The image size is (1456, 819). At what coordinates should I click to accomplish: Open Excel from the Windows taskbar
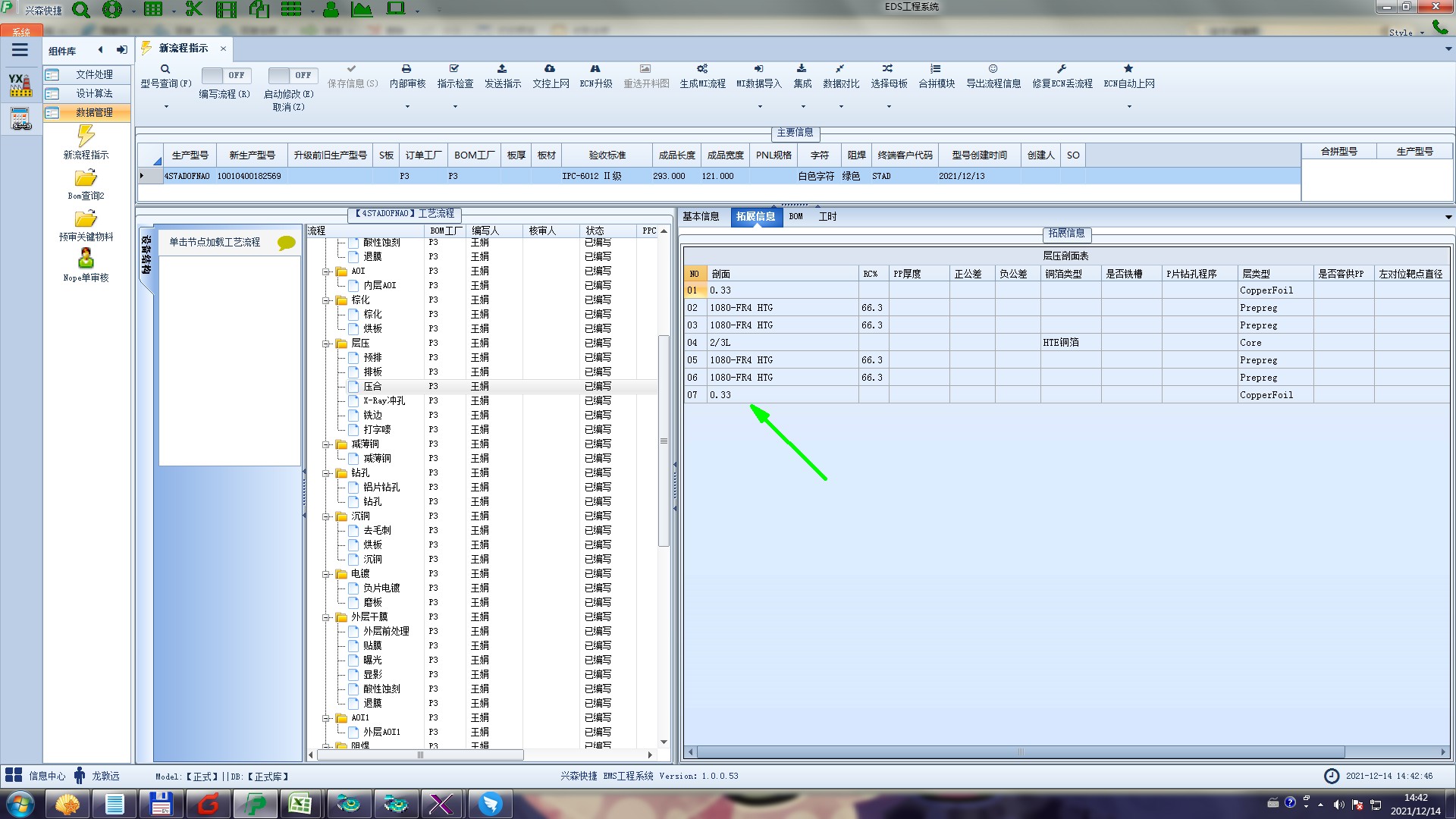(300, 804)
